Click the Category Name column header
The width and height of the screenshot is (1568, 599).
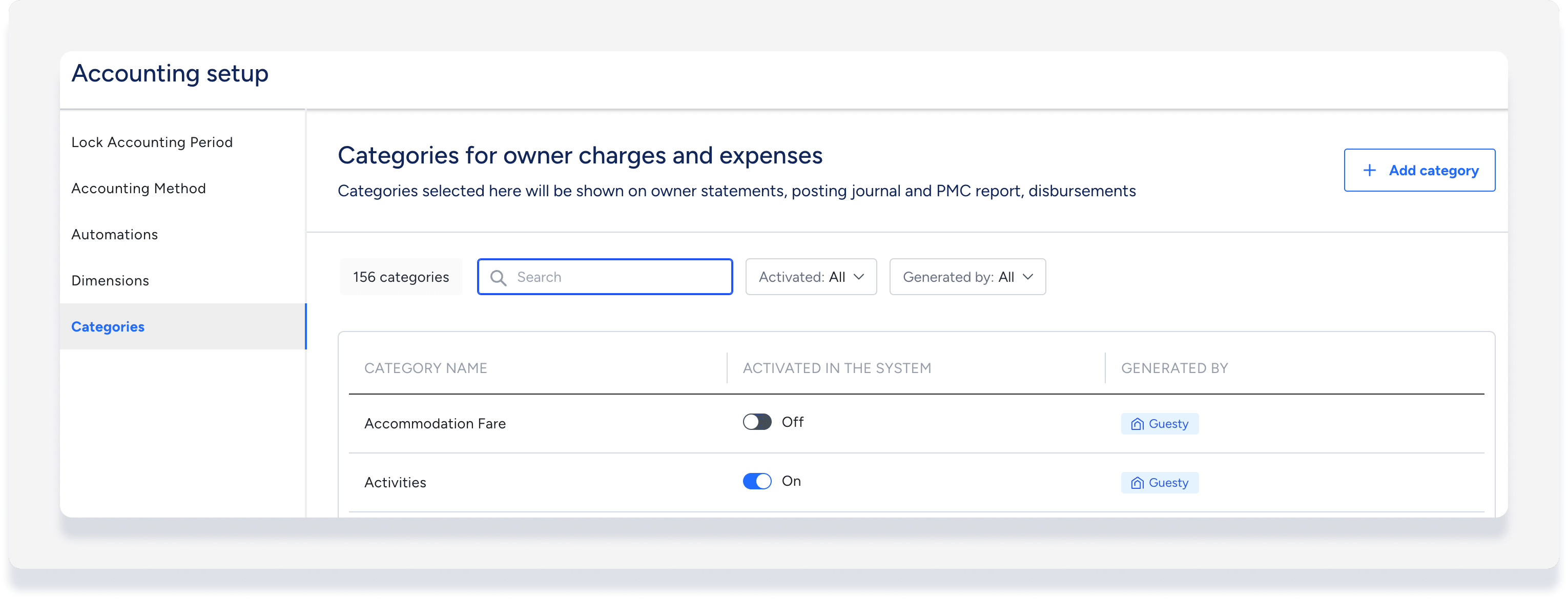click(425, 368)
